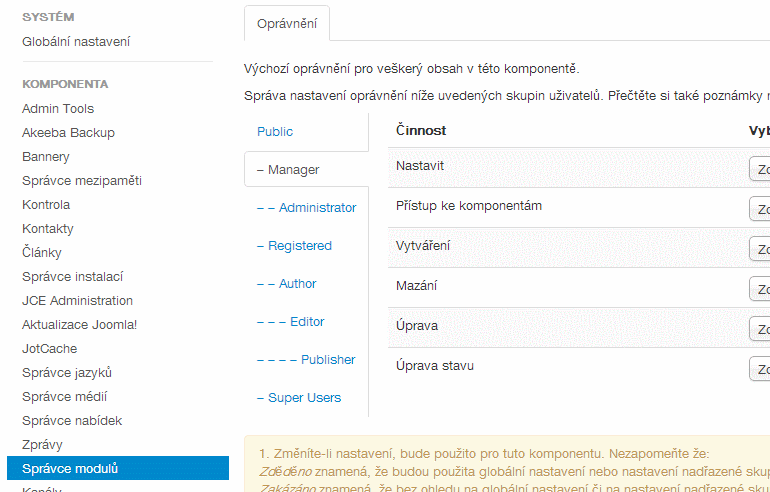Go to Globální nastavení in sidebar

76,42
